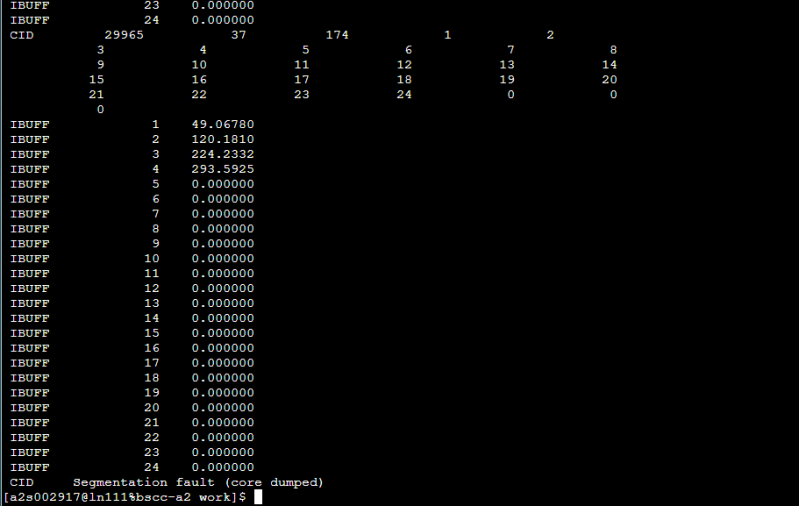Click the IBUFF label beside value 49.06780
Screen dimensions: 799x506
tap(29, 124)
